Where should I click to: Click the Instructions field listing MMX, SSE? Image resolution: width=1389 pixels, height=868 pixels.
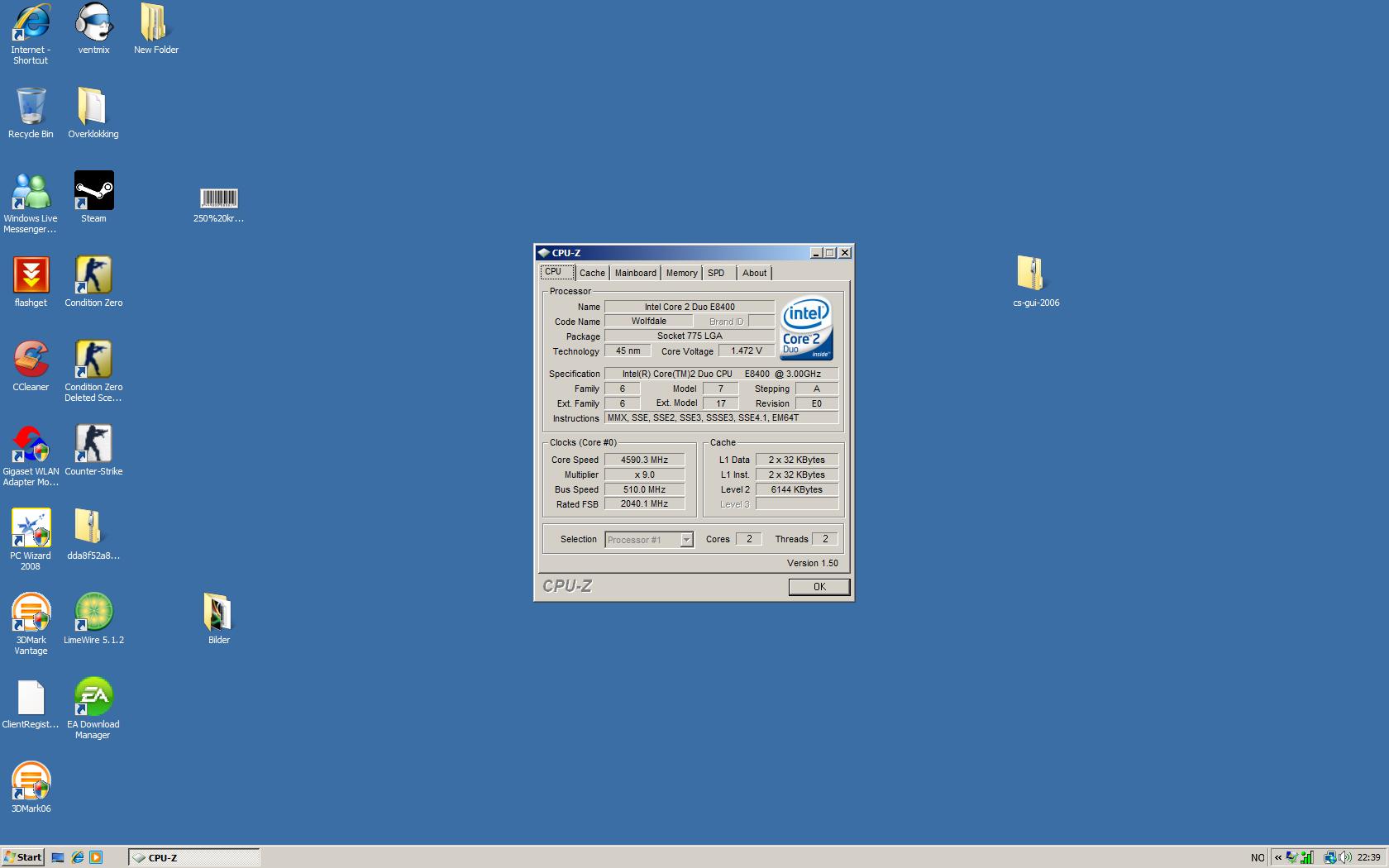tap(721, 417)
